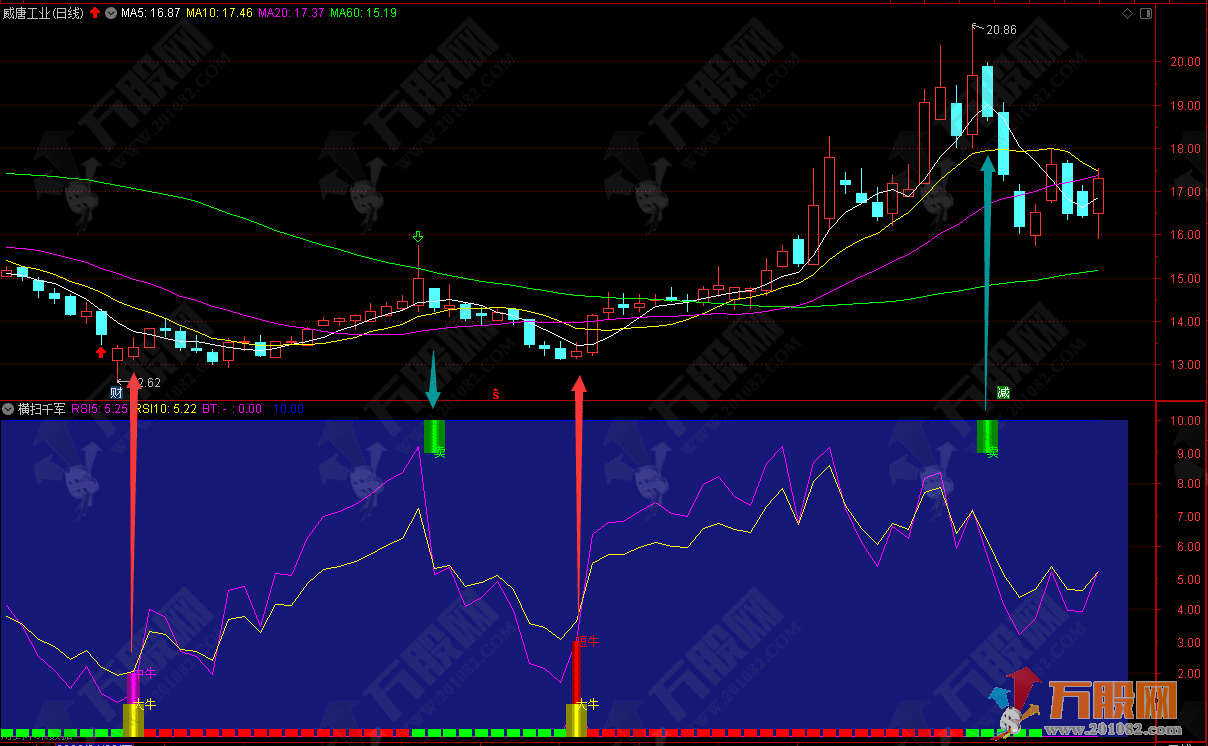Viewport: 1208px width, 746px height.
Task: Click the BT value label in indicator header
Action: pyautogui.click(x=231, y=408)
